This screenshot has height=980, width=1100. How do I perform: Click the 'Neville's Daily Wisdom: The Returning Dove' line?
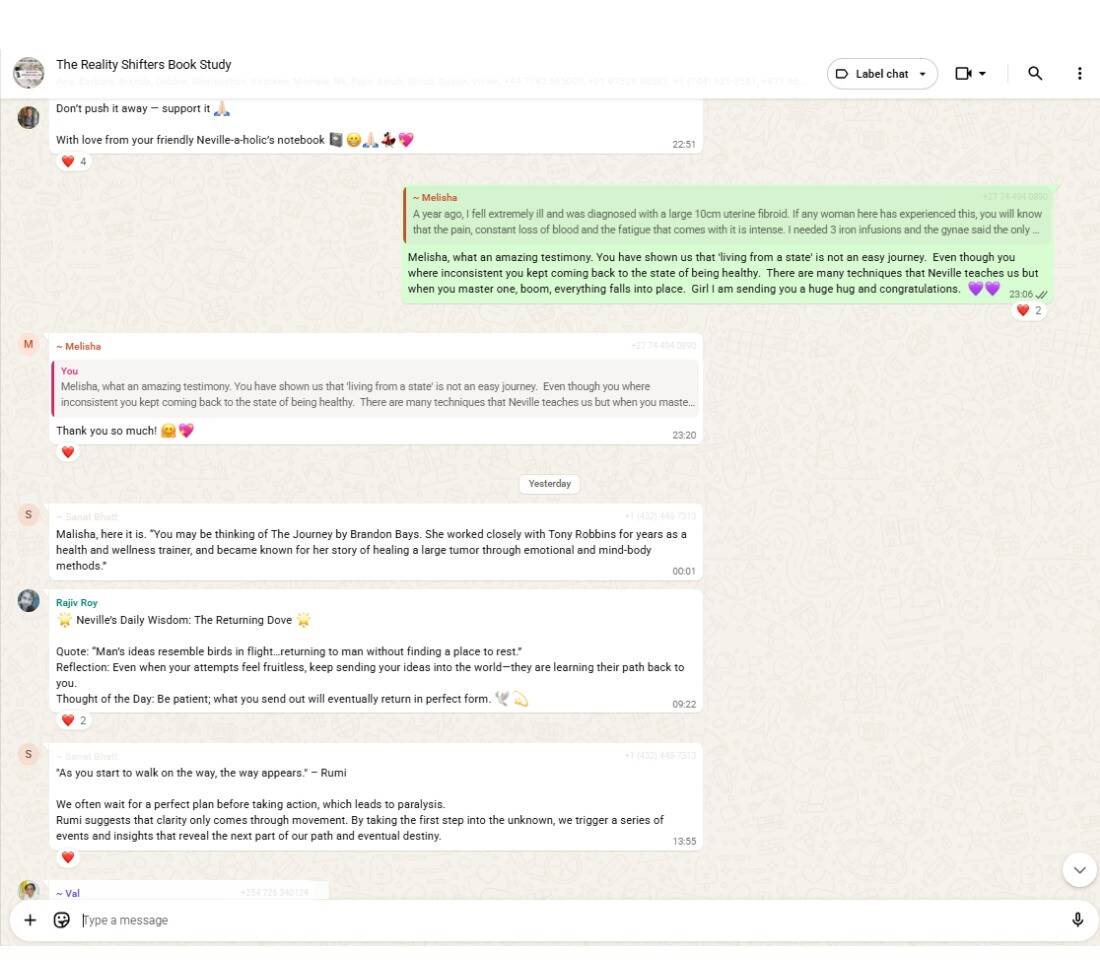(184, 620)
